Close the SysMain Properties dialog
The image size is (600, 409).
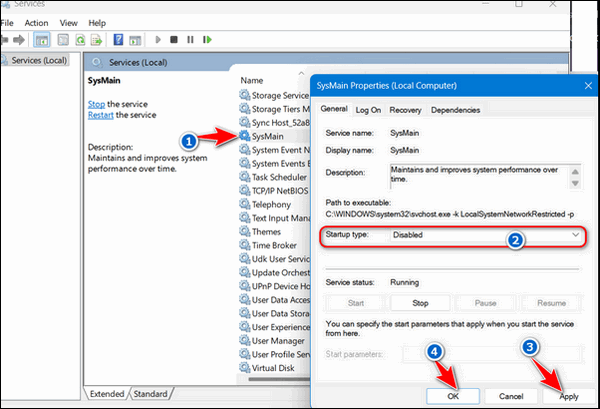coord(588,86)
